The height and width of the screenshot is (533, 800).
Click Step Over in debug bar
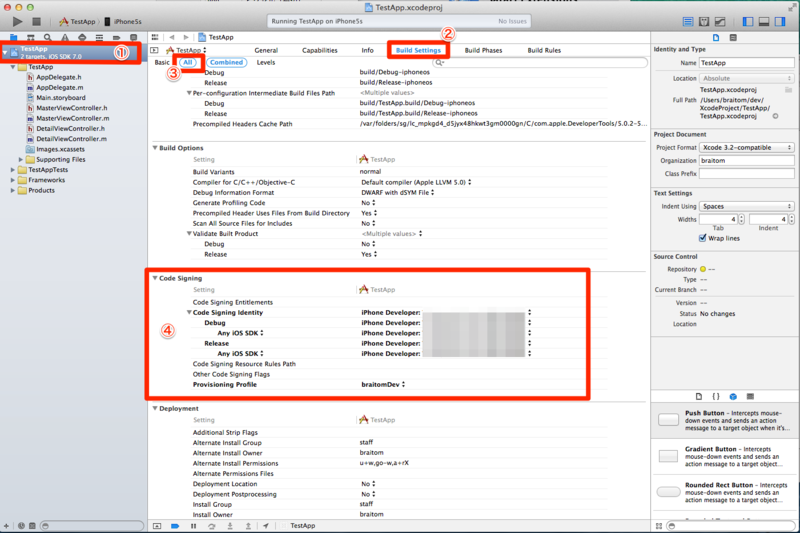(212, 526)
